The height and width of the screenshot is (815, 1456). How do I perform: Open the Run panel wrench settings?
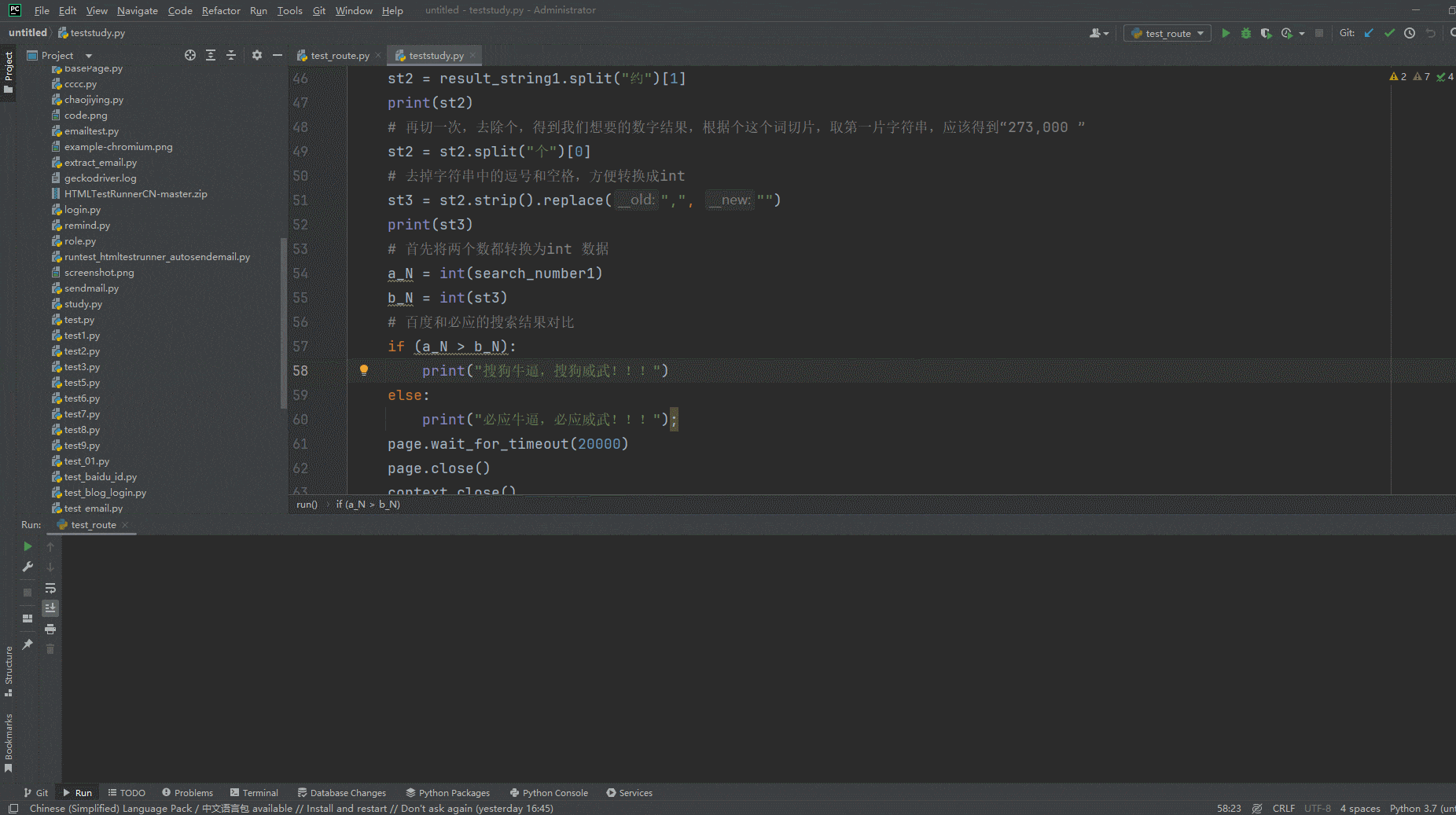[x=28, y=567]
